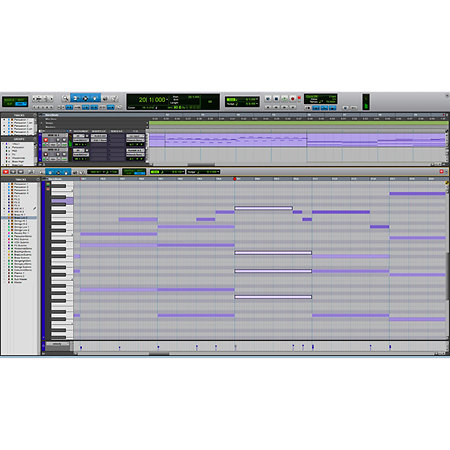Select the Pencil tool in the top toolbar
This screenshot has width=450, height=450.
[114, 98]
